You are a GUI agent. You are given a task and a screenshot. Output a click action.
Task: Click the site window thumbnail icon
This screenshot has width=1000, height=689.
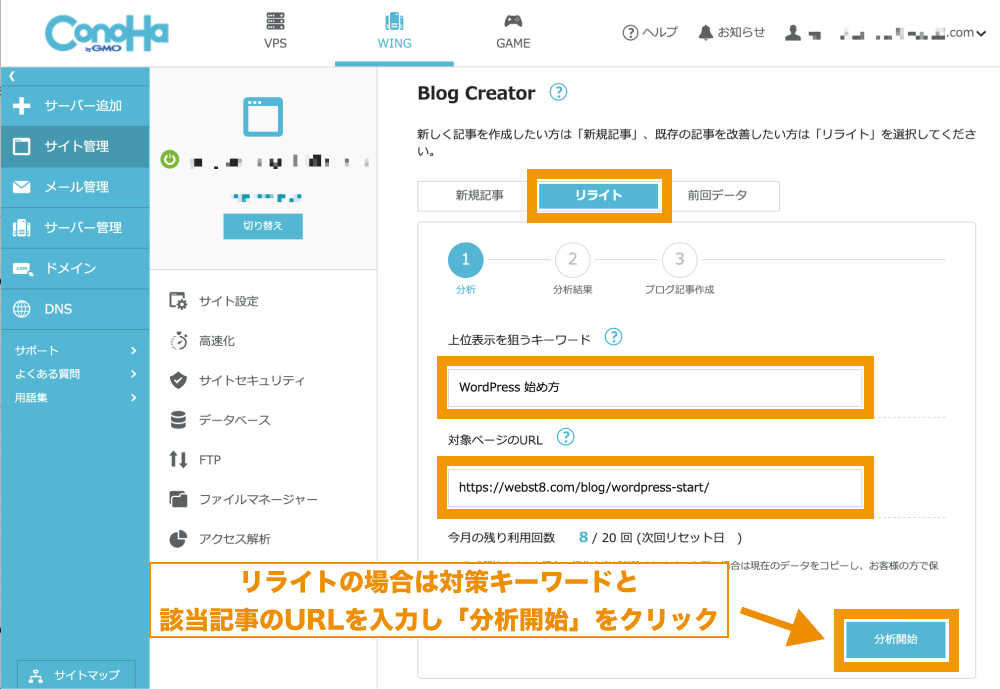pyautogui.click(x=263, y=116)
